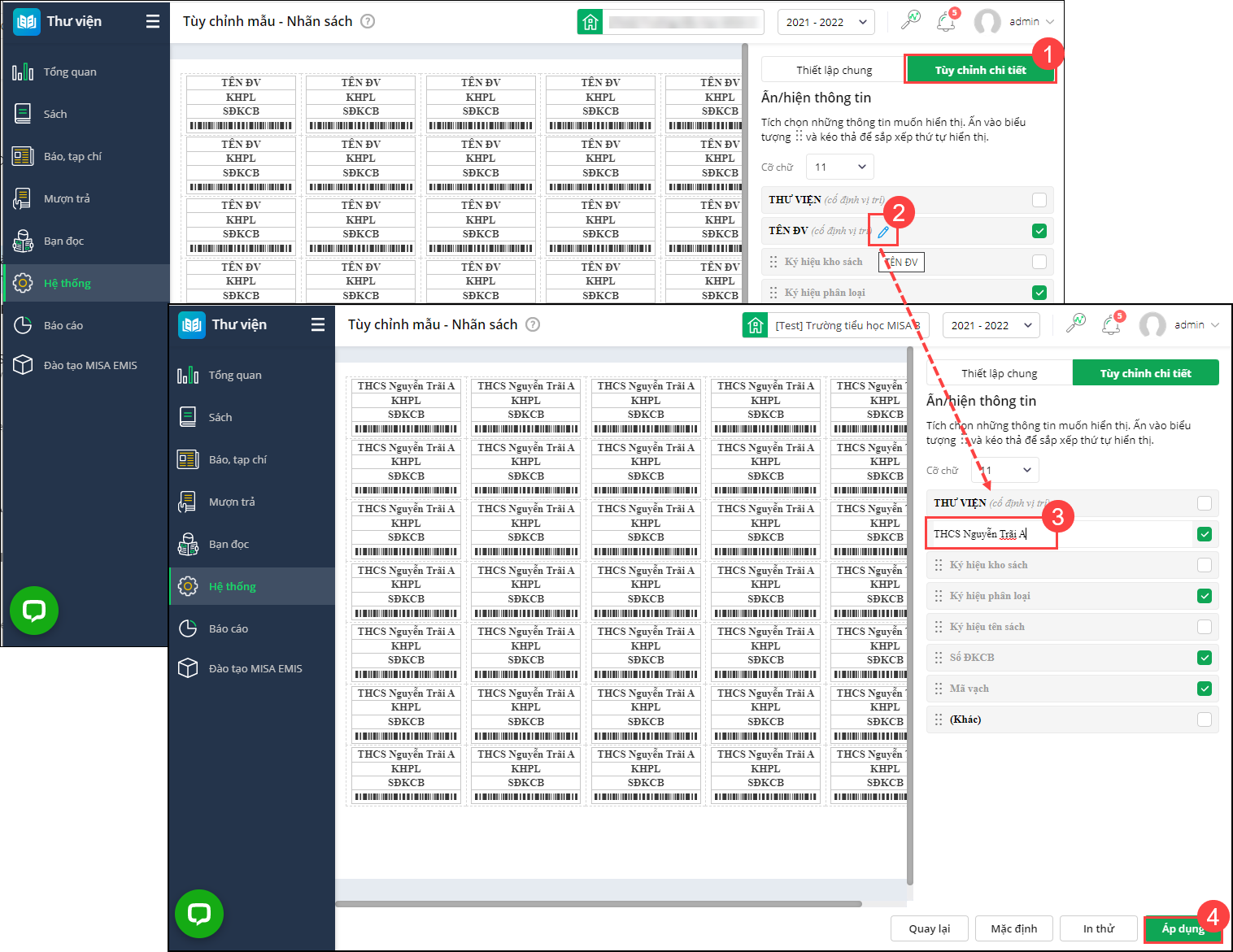Screen dimensions: 1233x952
Task: Switch to Thiết lập chung tab in front window
Action: click(x=1000, y=373)
